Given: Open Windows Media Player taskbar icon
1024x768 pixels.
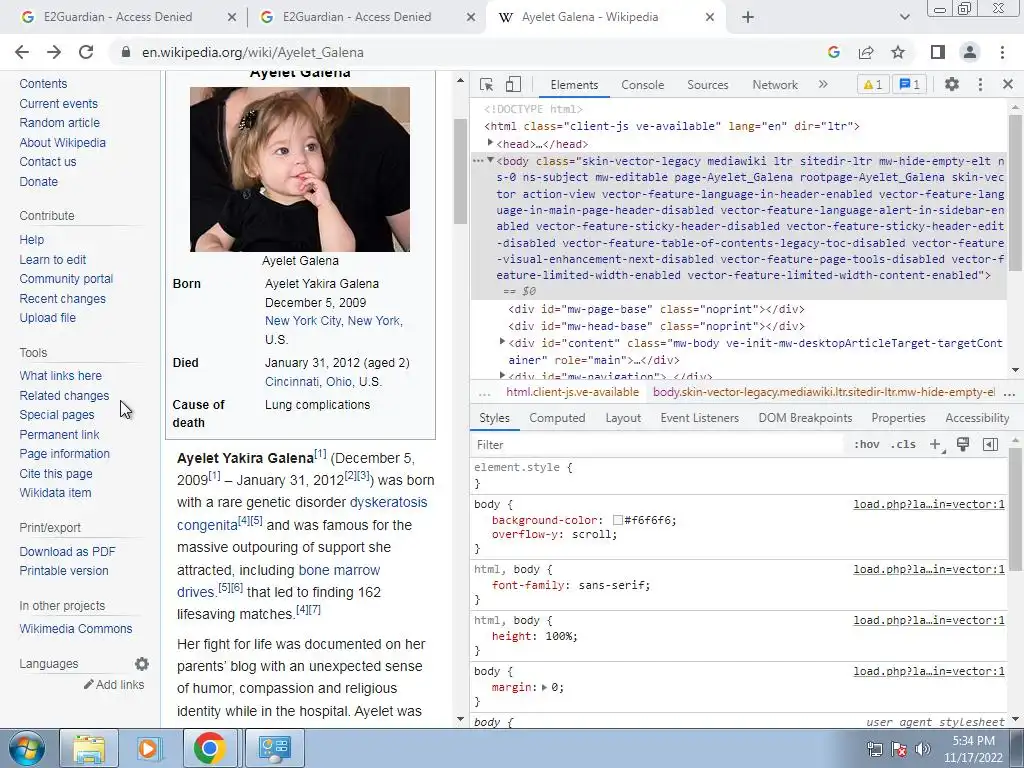Looking at the screenshot, I should tap(148, 748).
